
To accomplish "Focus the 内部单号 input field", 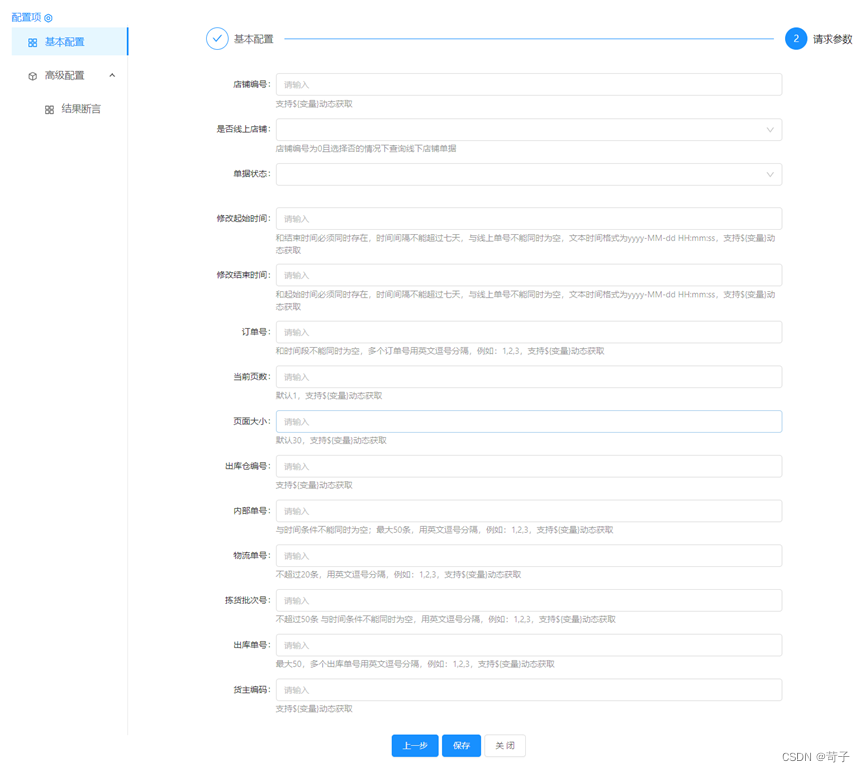I will (528, 511).
